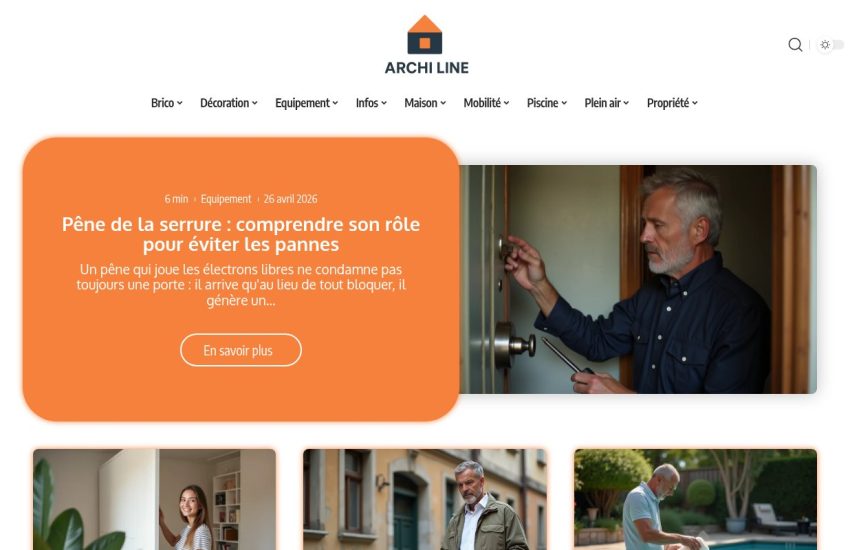Follow the Equipement category tag in the orange card

(x=226, y=199)
